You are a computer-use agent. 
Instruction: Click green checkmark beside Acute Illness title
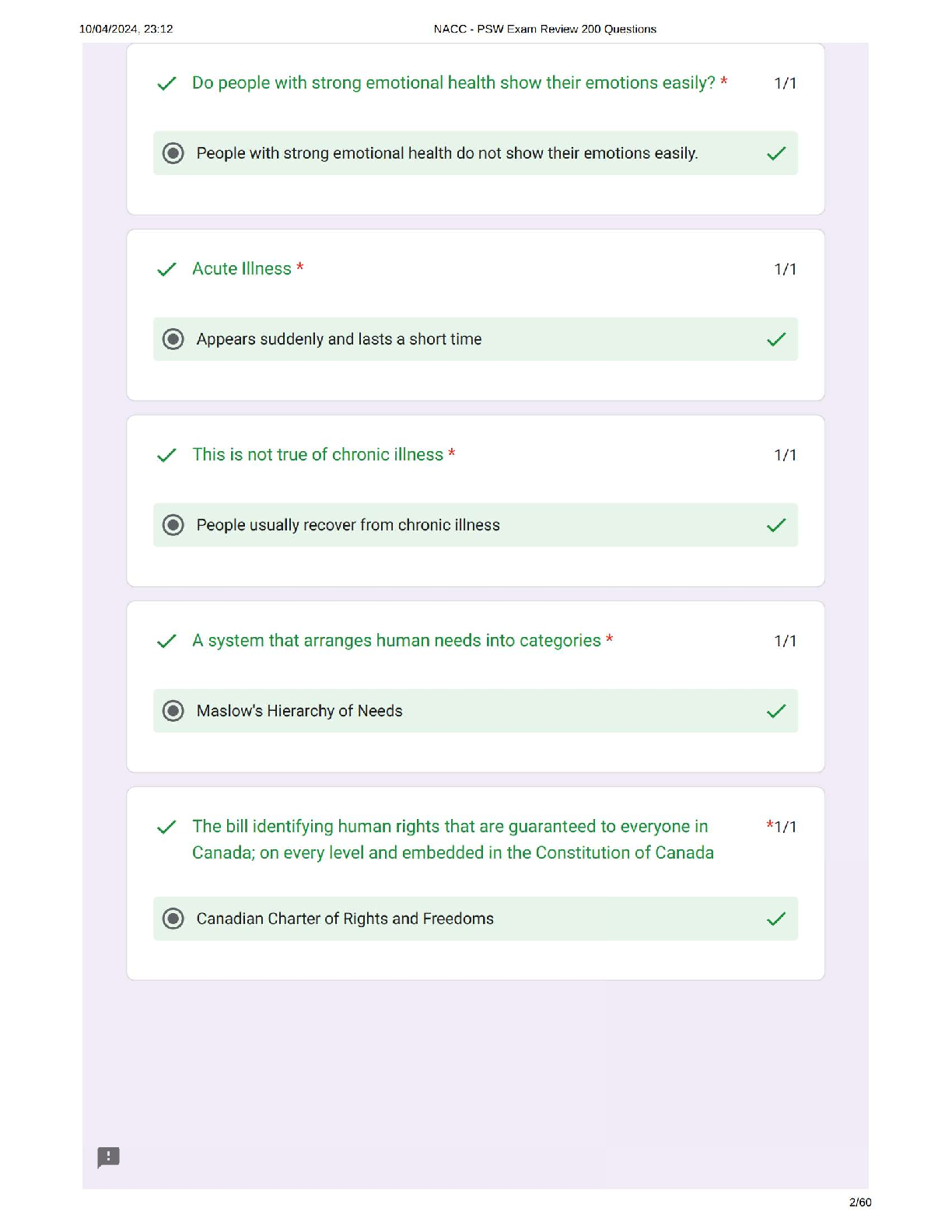coord(166,270)
